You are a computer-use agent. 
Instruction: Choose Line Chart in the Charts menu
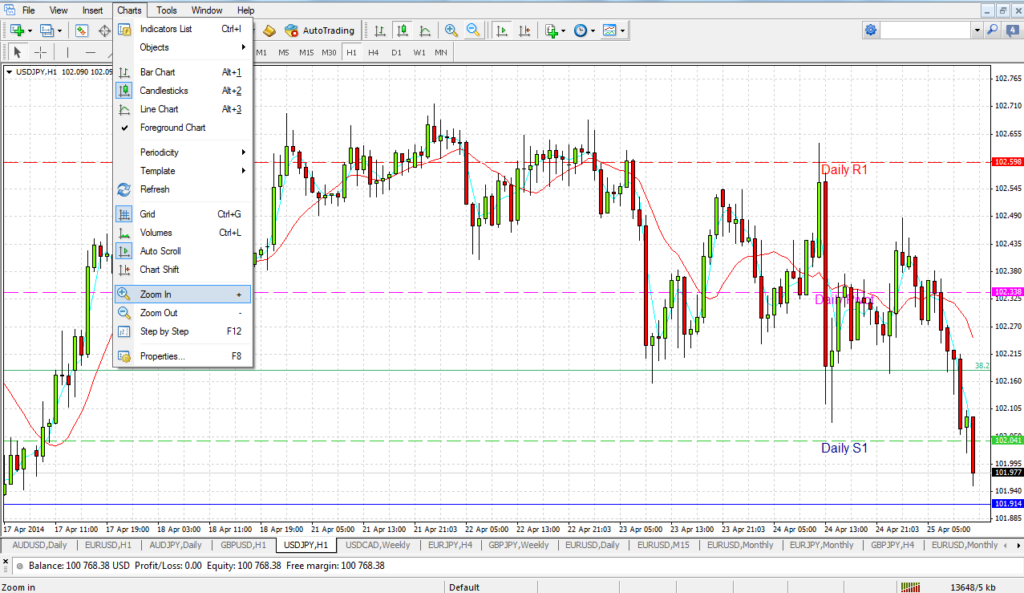pyautogui.click(x=183, y=109)
